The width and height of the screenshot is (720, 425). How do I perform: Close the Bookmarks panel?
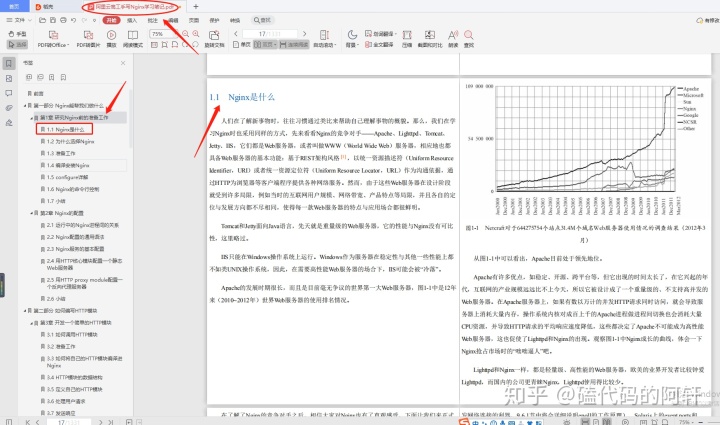[x=123, y=63]
